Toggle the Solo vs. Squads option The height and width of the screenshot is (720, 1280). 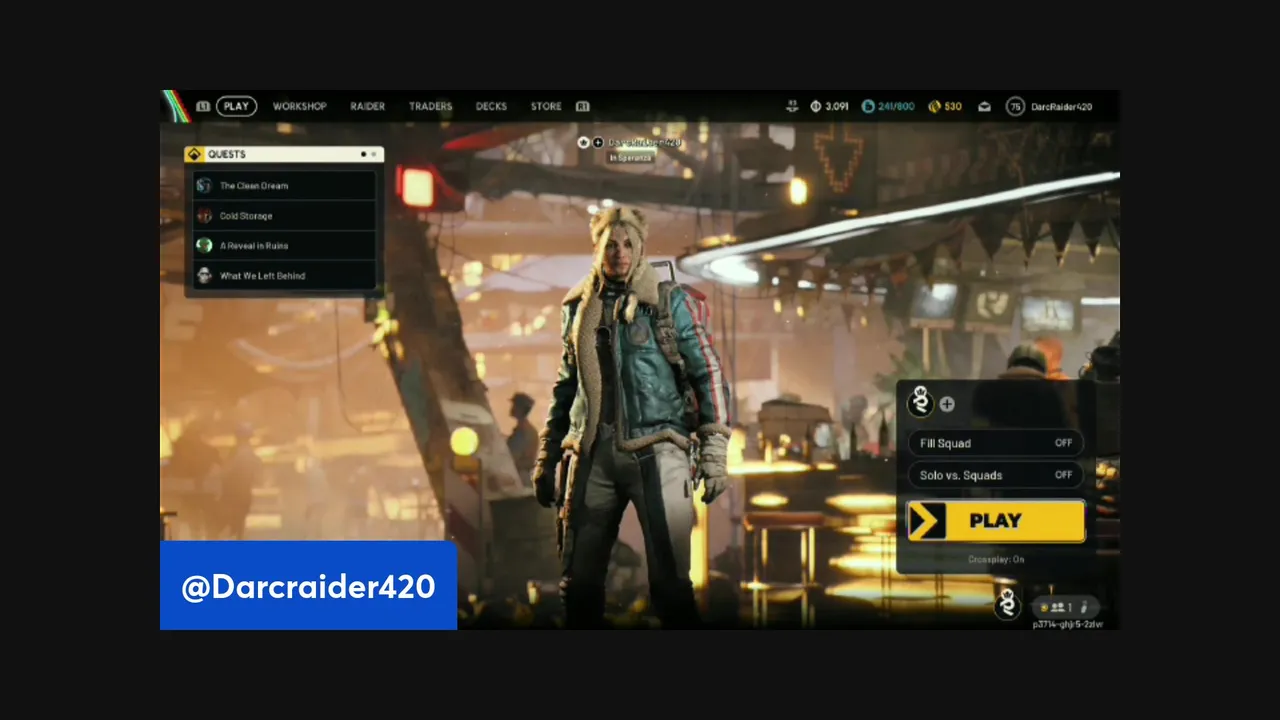coord(995,475)
